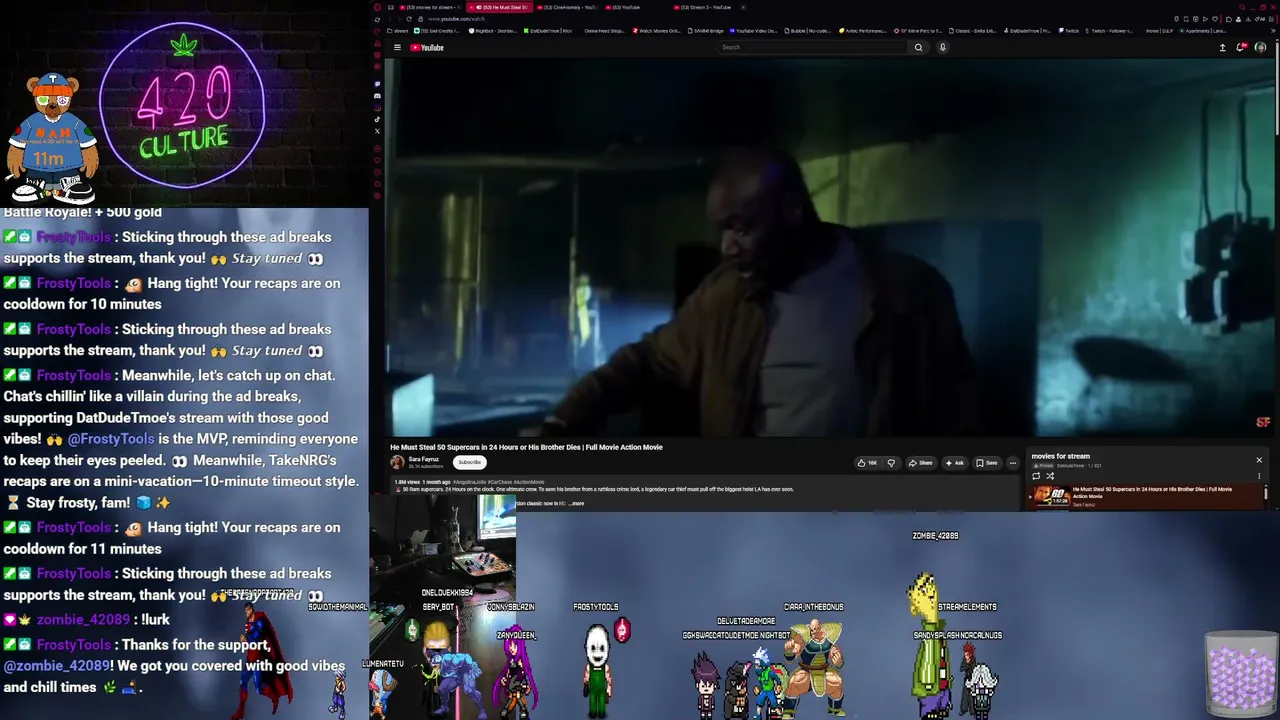This screenshot has height=720, width=1280.
Task: Open X (Twitter) from the browser sidebar
Action: tap(377, 131)
